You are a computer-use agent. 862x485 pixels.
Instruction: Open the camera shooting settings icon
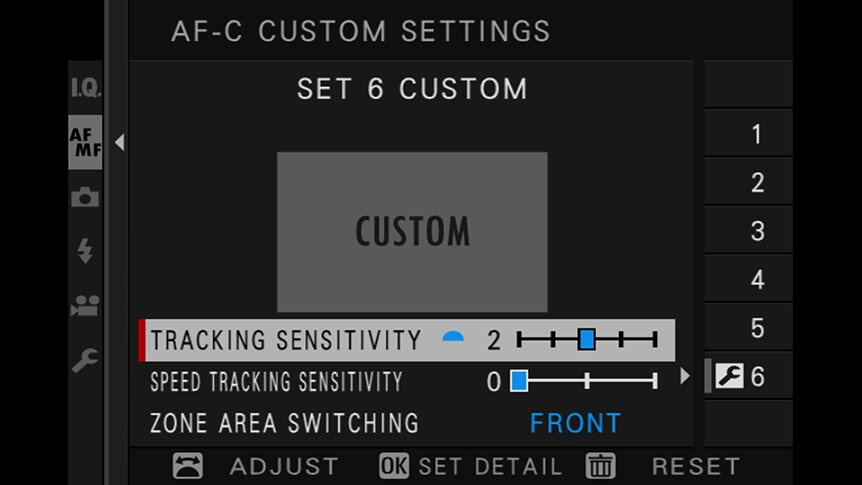85,197
